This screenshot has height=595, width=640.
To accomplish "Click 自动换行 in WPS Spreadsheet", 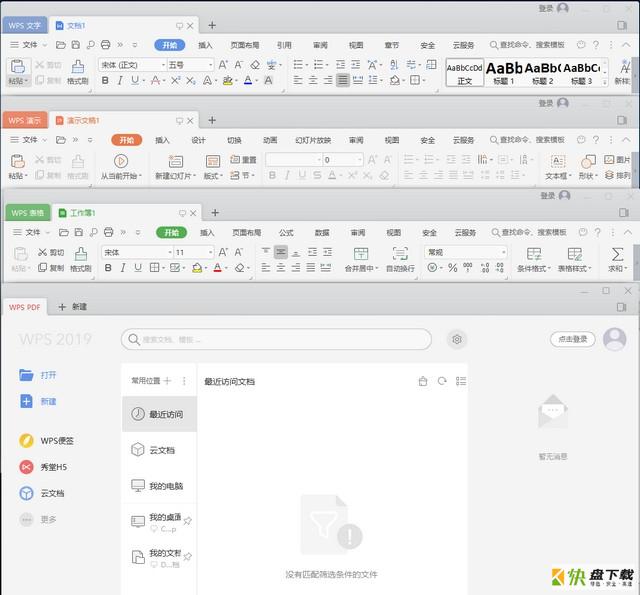I will (x=400, y=260).
